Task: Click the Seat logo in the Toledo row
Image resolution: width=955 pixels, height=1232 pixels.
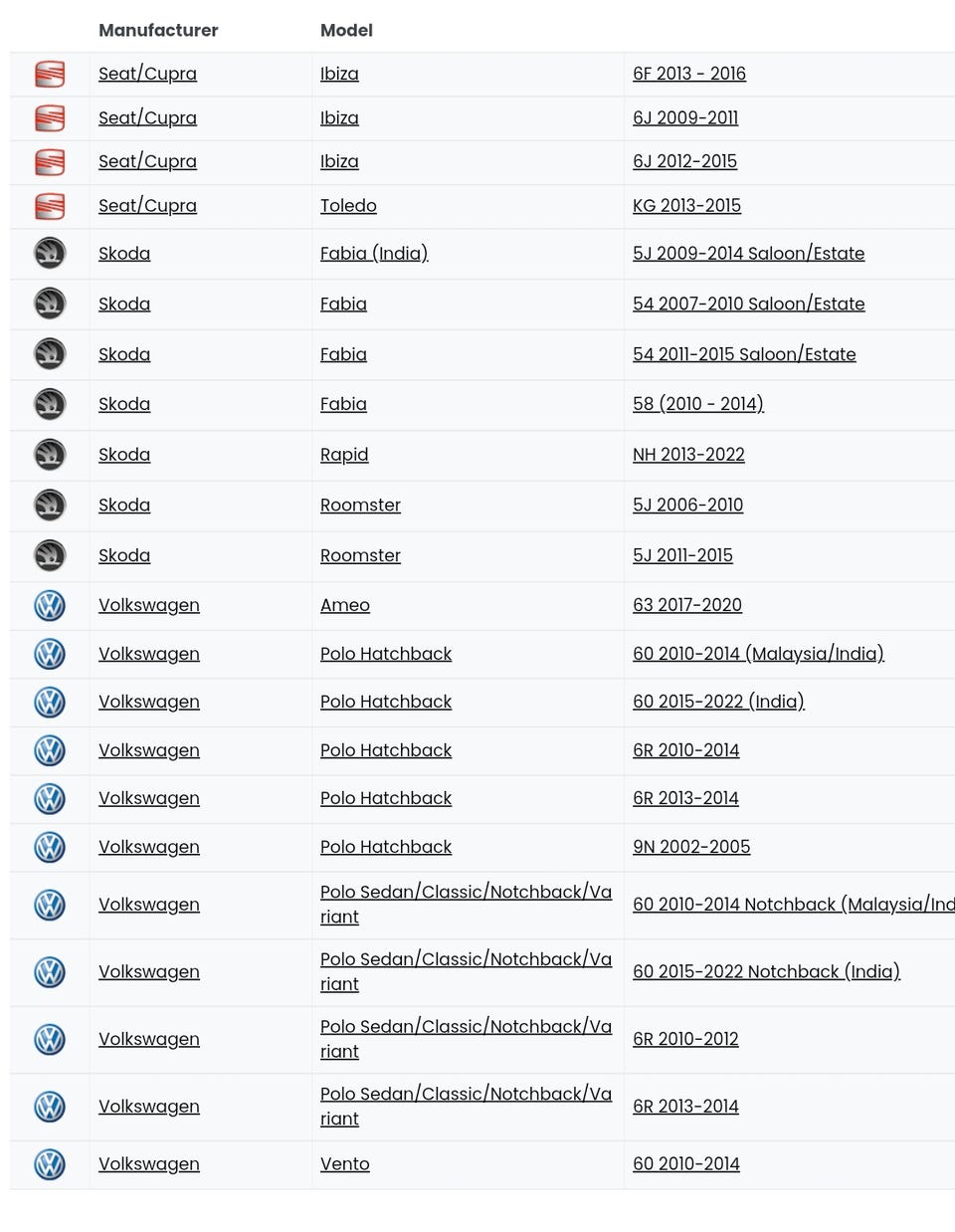Action: pyautogui.click(x=50, y=206)
